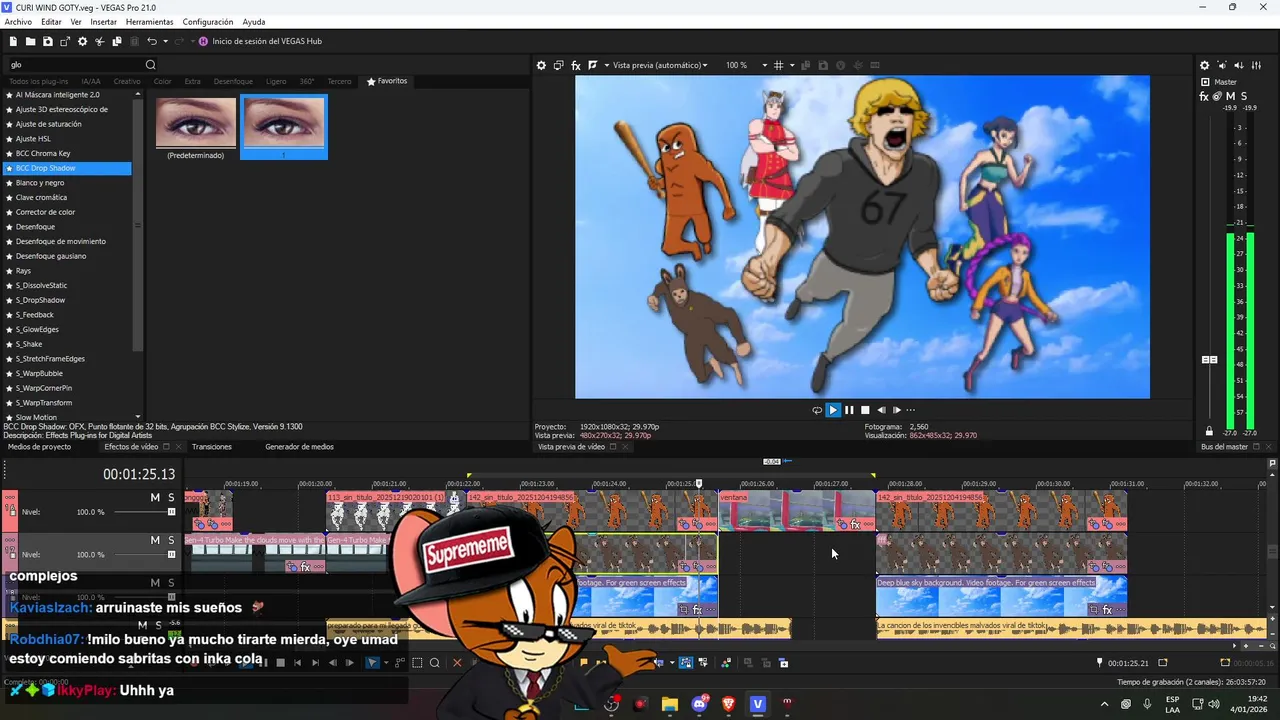Select the normal edit tool arrow in timeline toolbar
Screen dimensions: 1280x720
[x=372, y=663]
